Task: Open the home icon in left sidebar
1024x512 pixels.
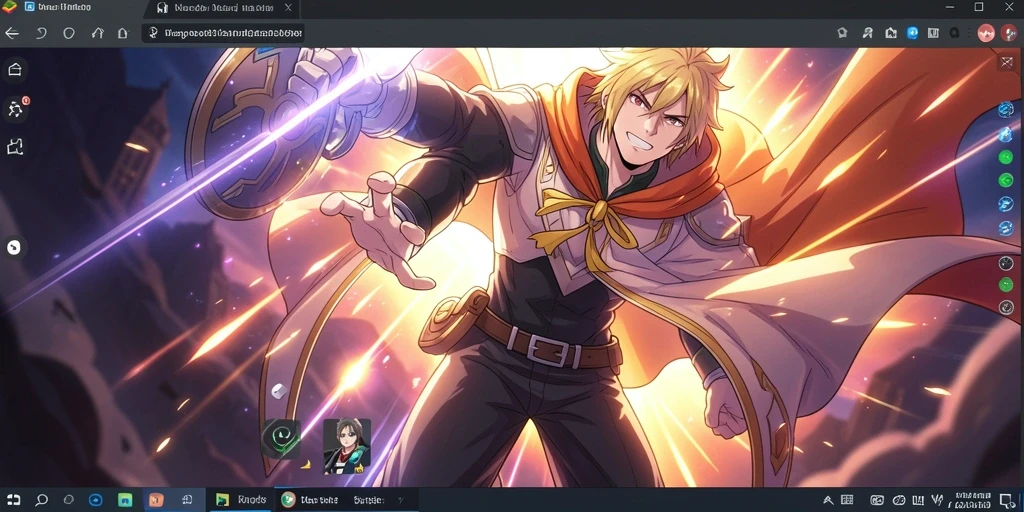Action: point(15,70)
